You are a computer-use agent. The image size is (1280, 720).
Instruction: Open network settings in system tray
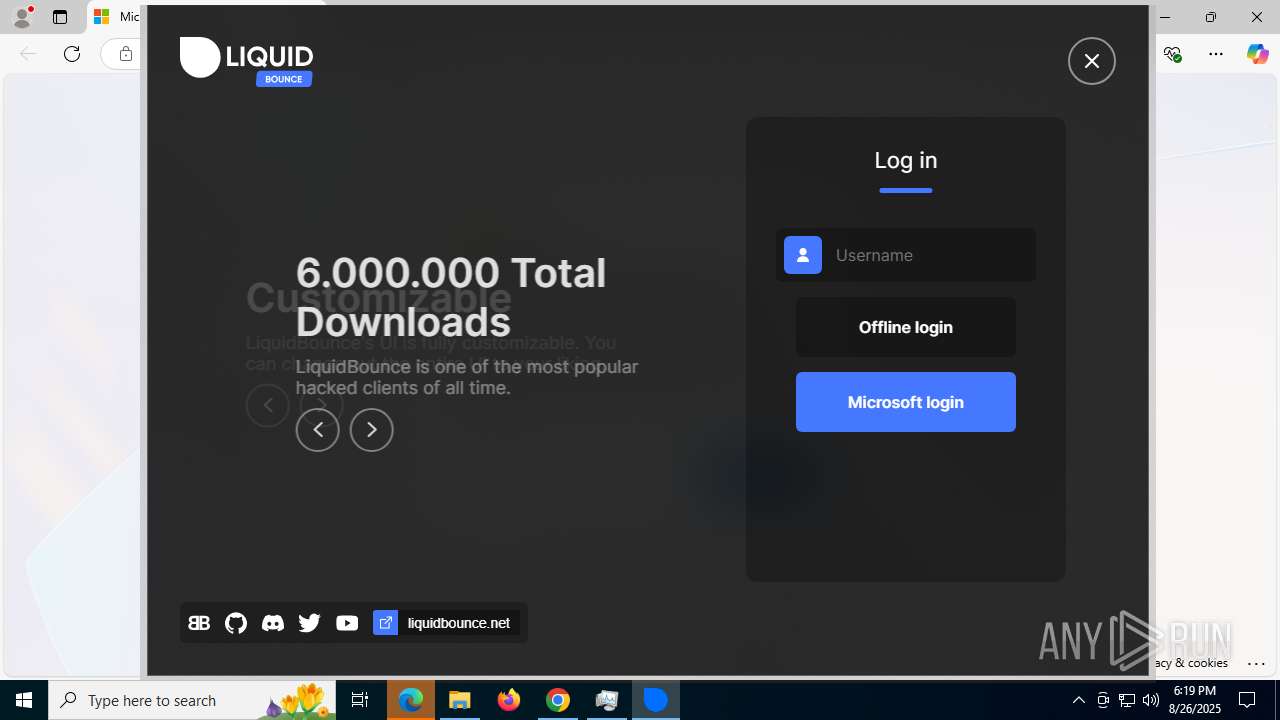[1127, 700]
